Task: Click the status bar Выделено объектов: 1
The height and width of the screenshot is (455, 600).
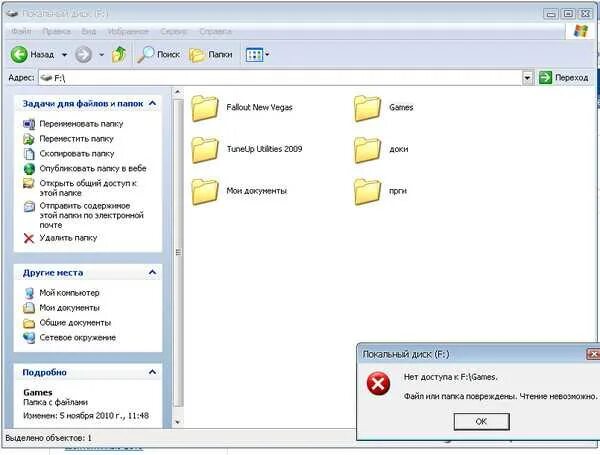Action: point(49,438)
